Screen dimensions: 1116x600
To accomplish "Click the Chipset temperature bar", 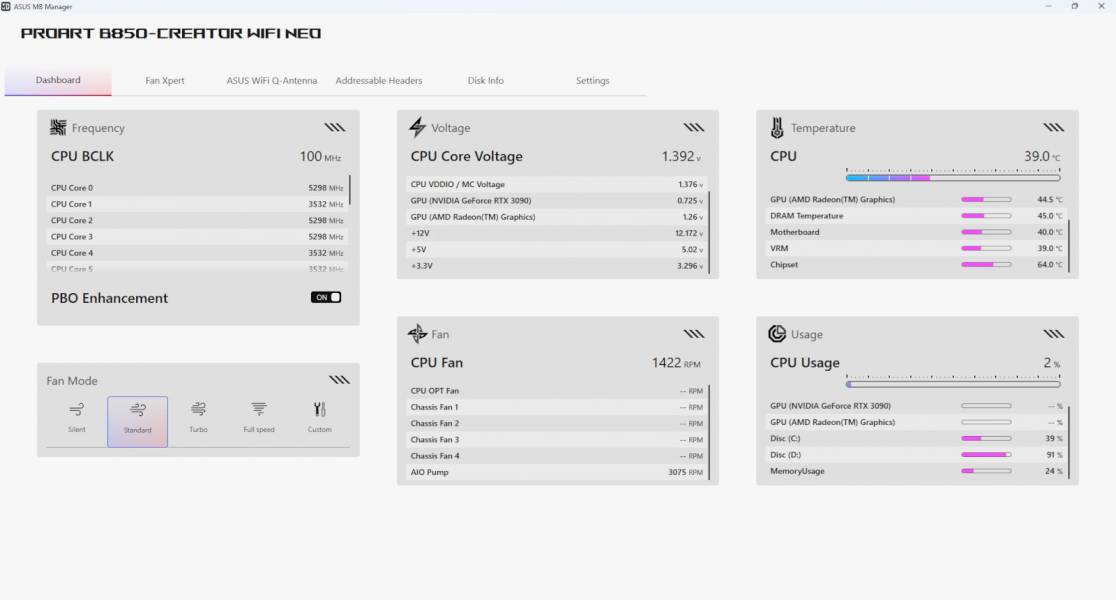I will tap(986, 265).
